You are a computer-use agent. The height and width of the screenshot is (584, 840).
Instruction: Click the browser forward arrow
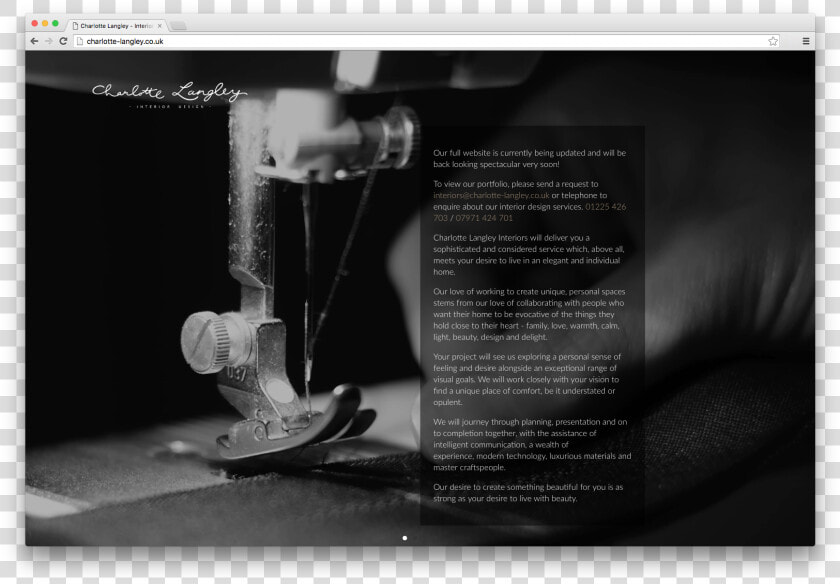(x=49, y=41)
